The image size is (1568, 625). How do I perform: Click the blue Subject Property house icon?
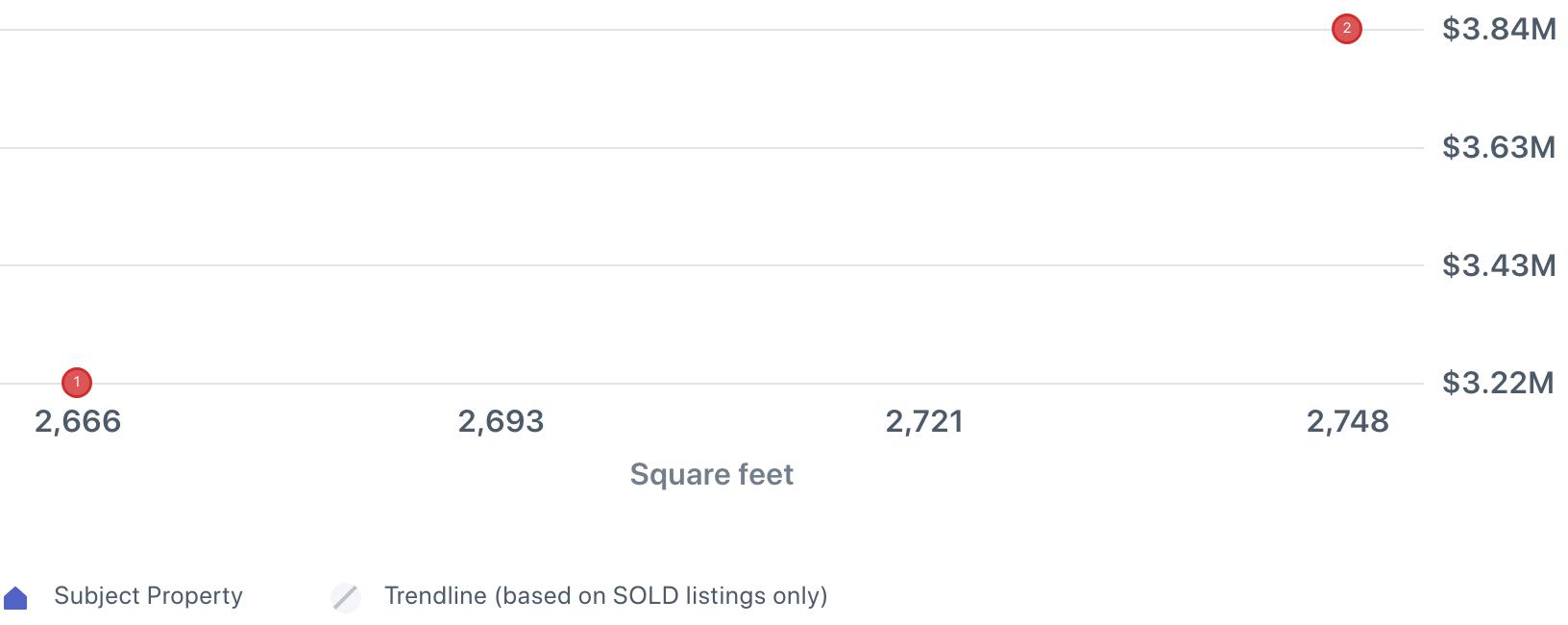(x=16, y=598)
